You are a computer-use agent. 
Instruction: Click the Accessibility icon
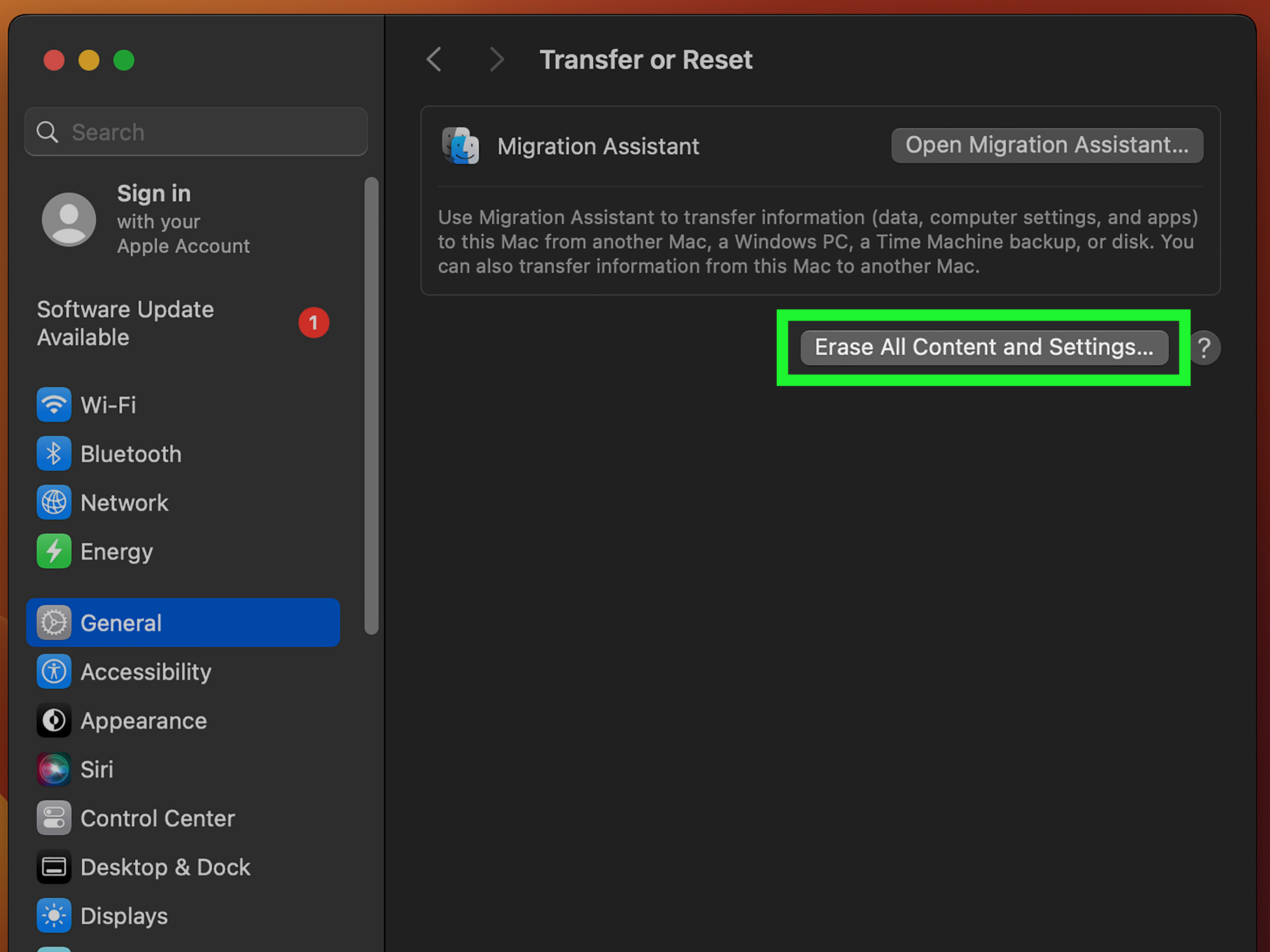click(x=54, y=672)
